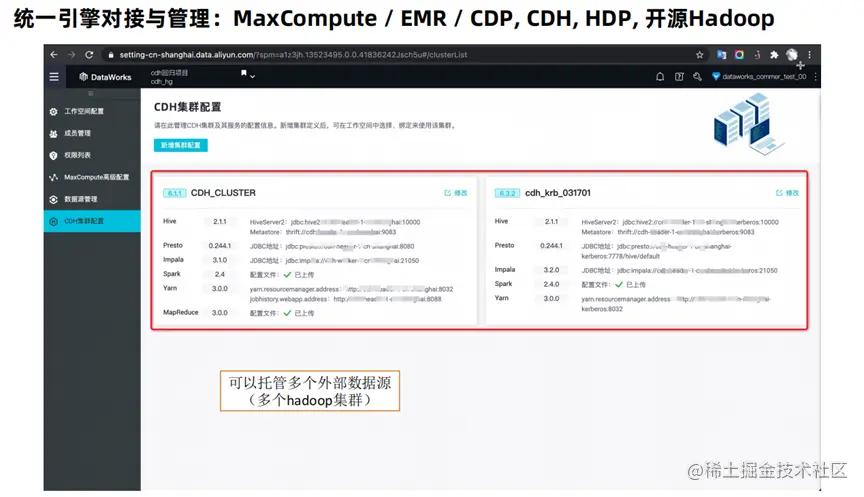Screen dimensions: 864x497
Task: Open the browser three-dot menu
Action: [809, 55]
